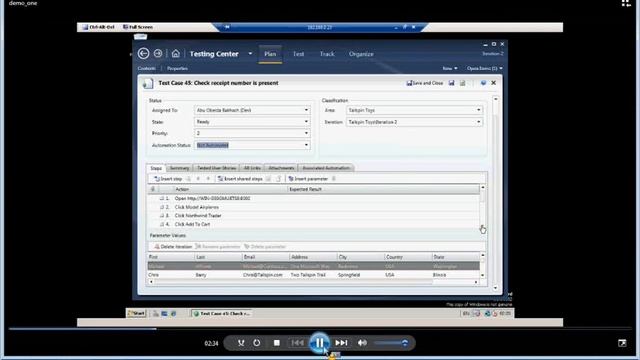Screen dimensions: 640x360
Task: Click the Properties link under the navigation bar
Action: (177, 68)
